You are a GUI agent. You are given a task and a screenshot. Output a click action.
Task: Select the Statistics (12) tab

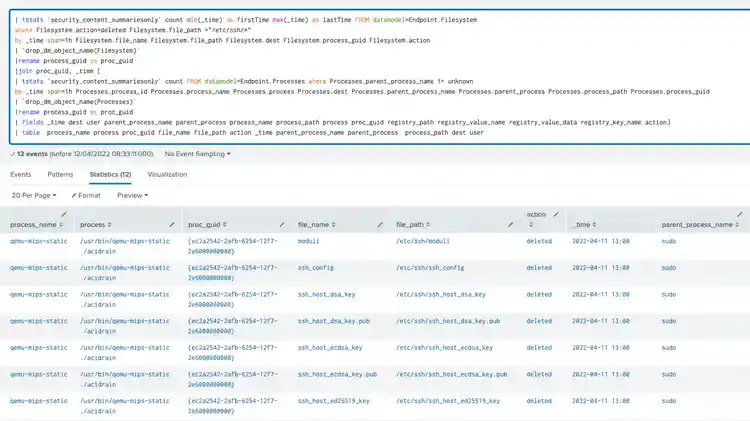[110, 174]
